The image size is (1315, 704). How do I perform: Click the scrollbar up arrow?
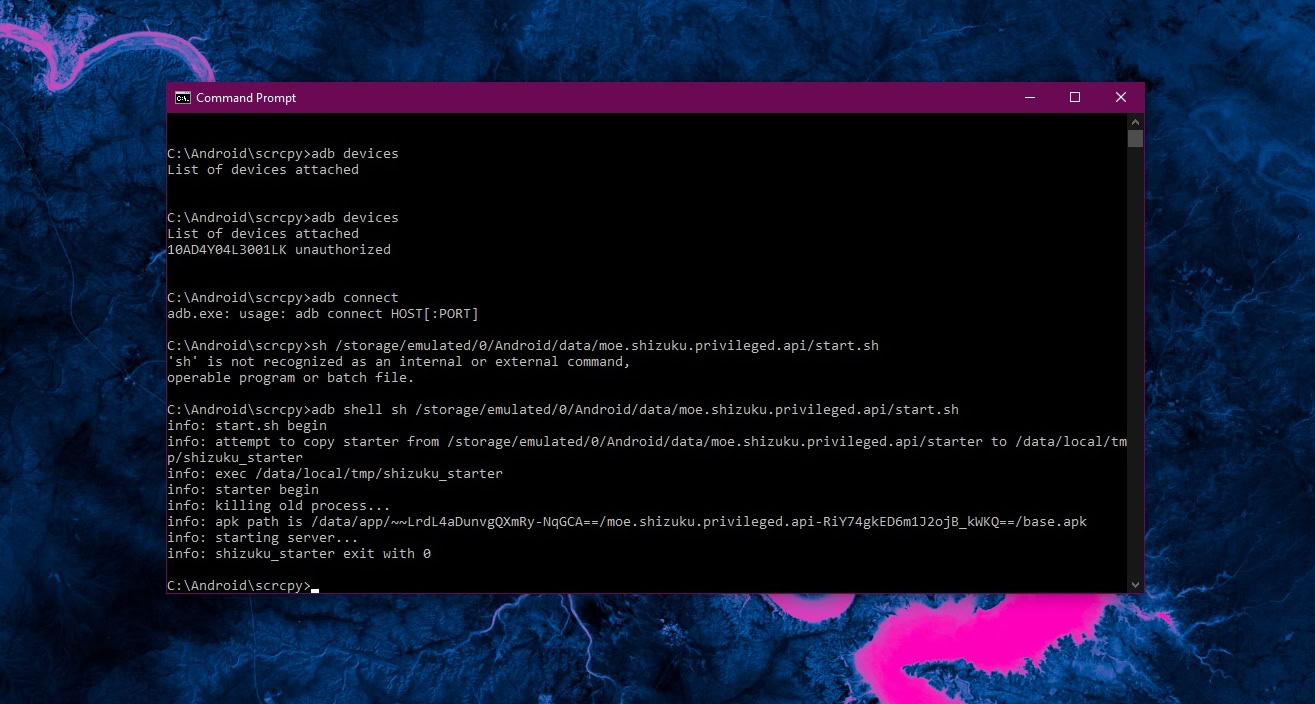(1135, 121)
